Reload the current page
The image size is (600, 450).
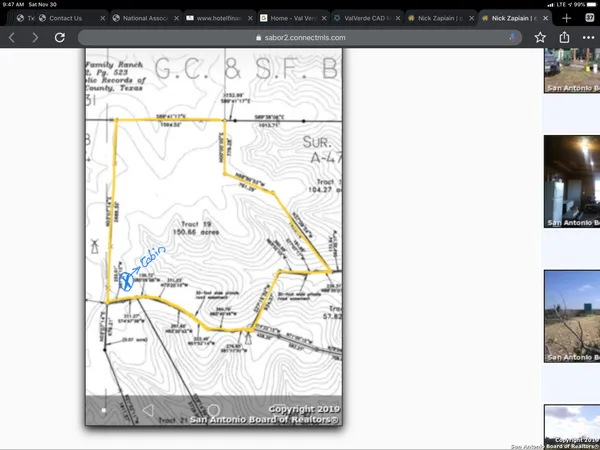pos(60,37)
